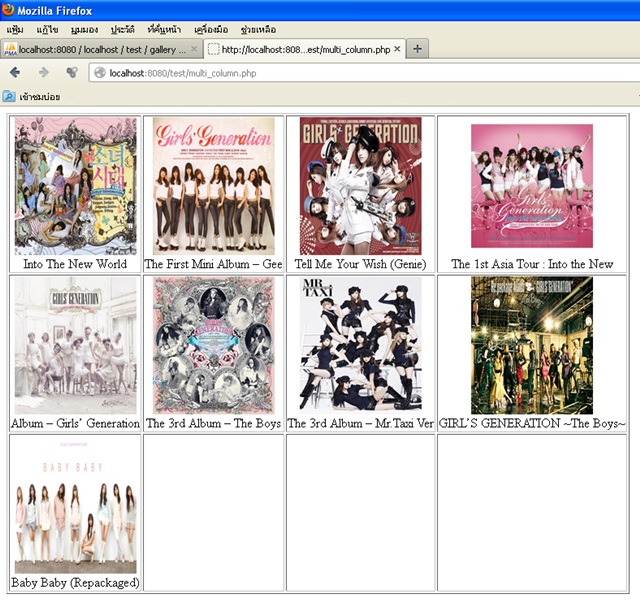This screenshot has width=640, height=602.
Task: Click the Tell Me Your Wish cover
Action: click(x=360, y=186)
